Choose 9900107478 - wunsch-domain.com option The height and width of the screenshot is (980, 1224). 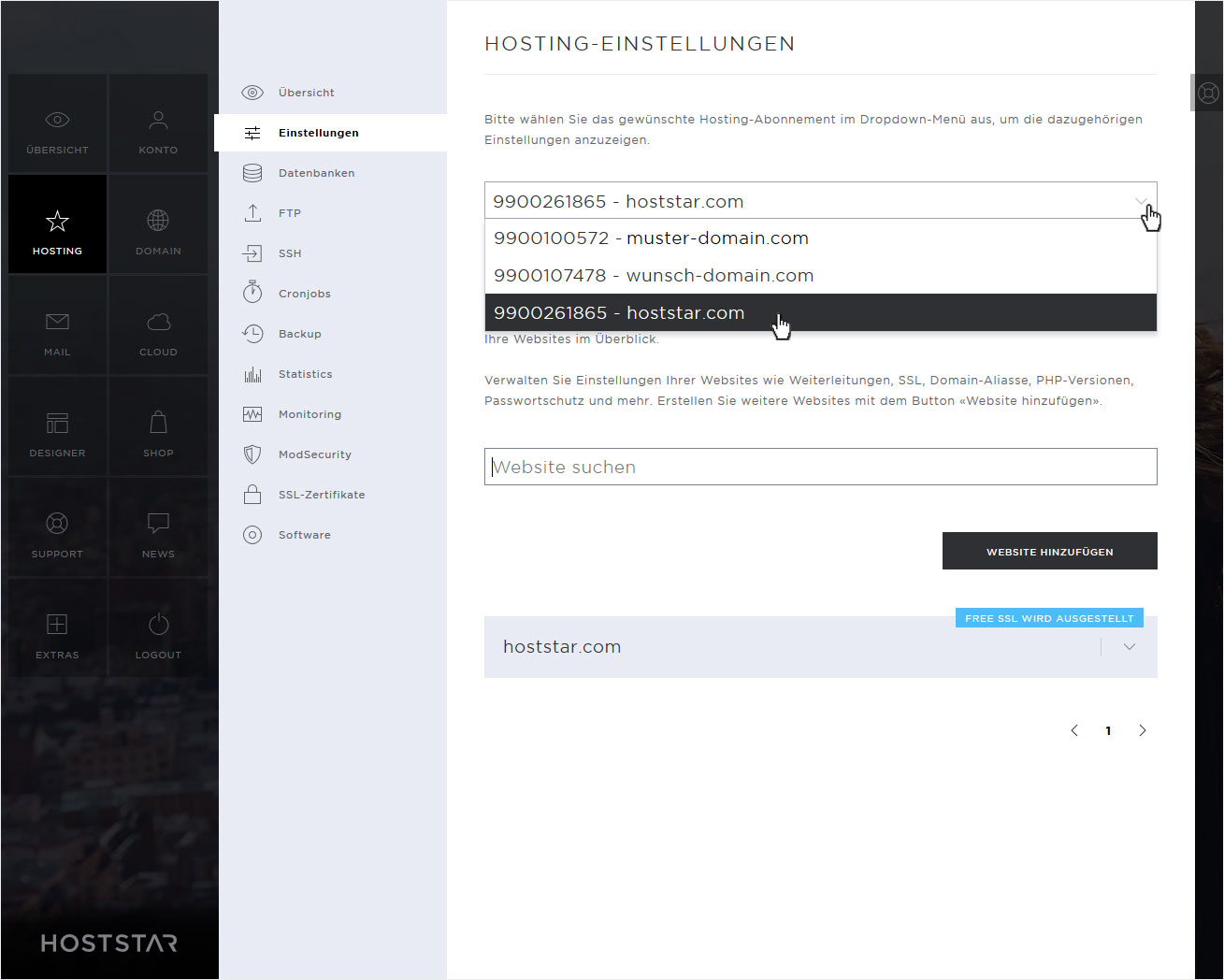pyautogui.click(x=821, y=276)
